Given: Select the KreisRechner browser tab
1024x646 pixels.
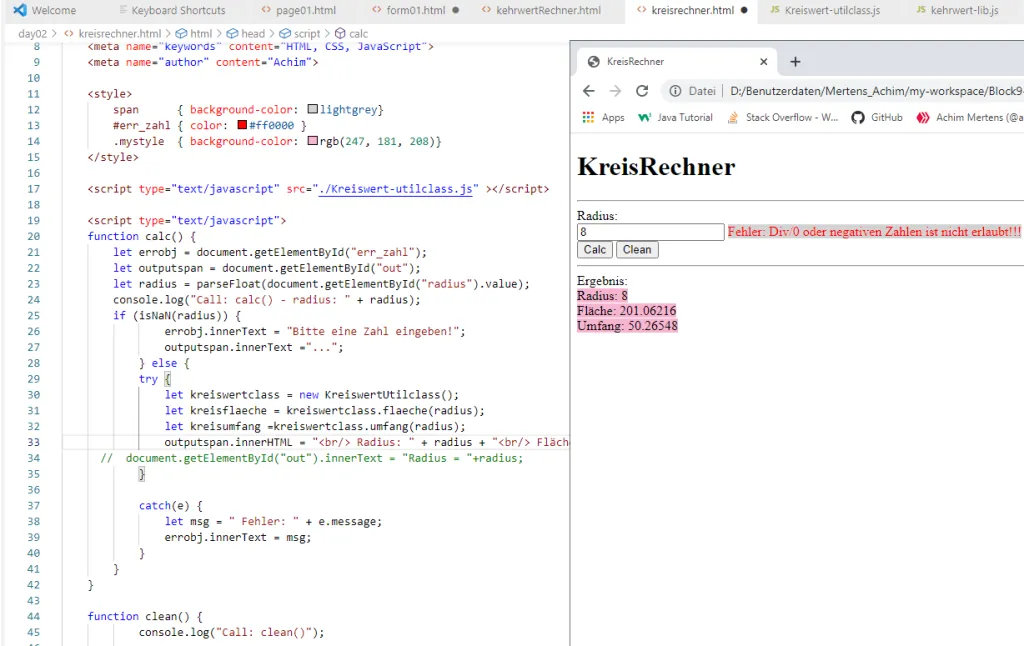Looking at the screenshot, I should 676,61.
